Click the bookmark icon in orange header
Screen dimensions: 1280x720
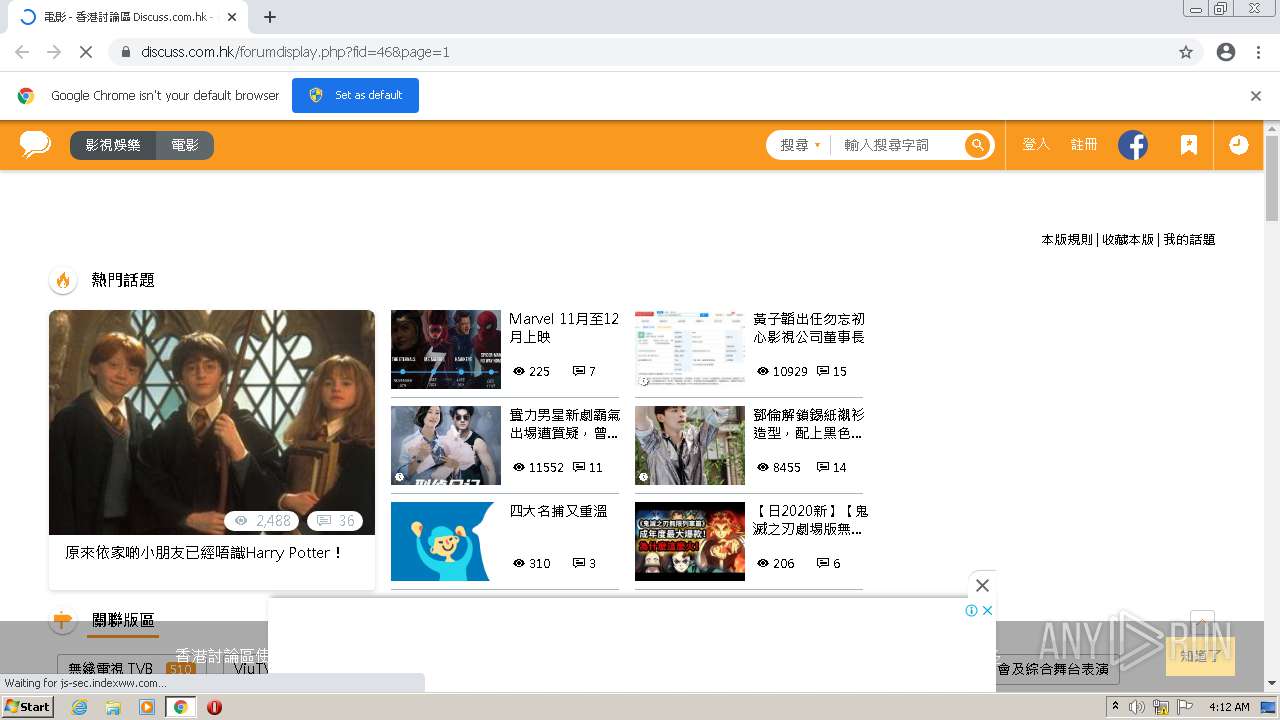[x=1188, y=145]
